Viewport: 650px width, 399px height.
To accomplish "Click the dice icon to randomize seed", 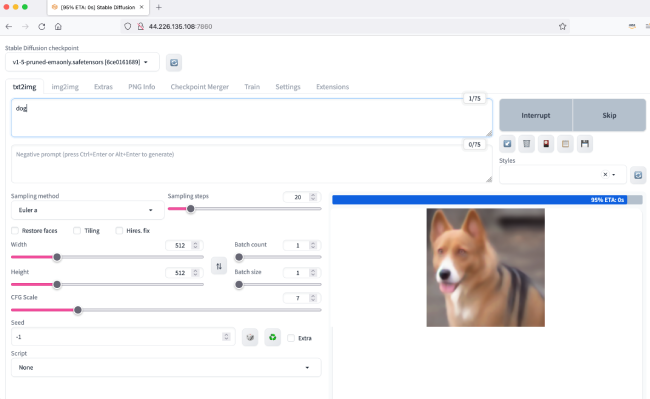I will (x=250, y=337).
